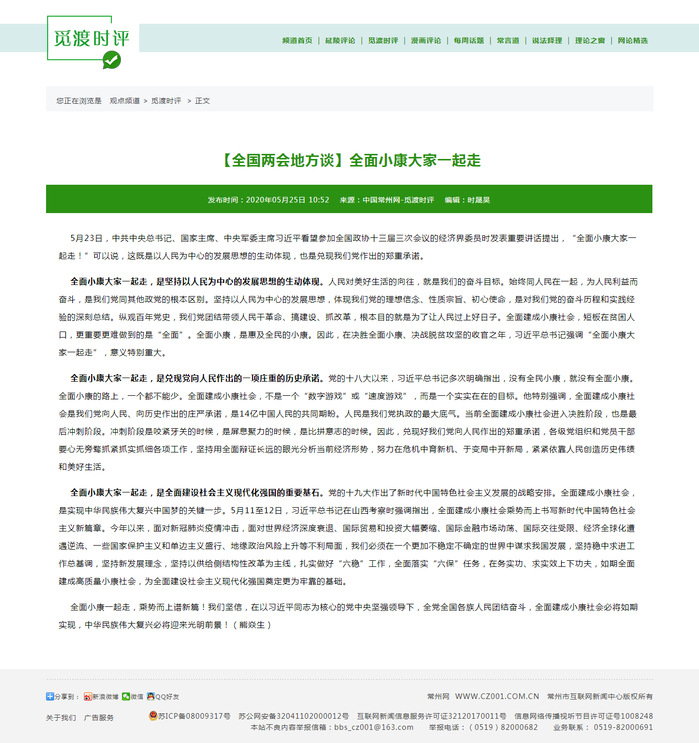This screenshot has width=699, height=743.
Task: Click 觅渡时评 breadcrumb link
Action: [x=166, y=101]
